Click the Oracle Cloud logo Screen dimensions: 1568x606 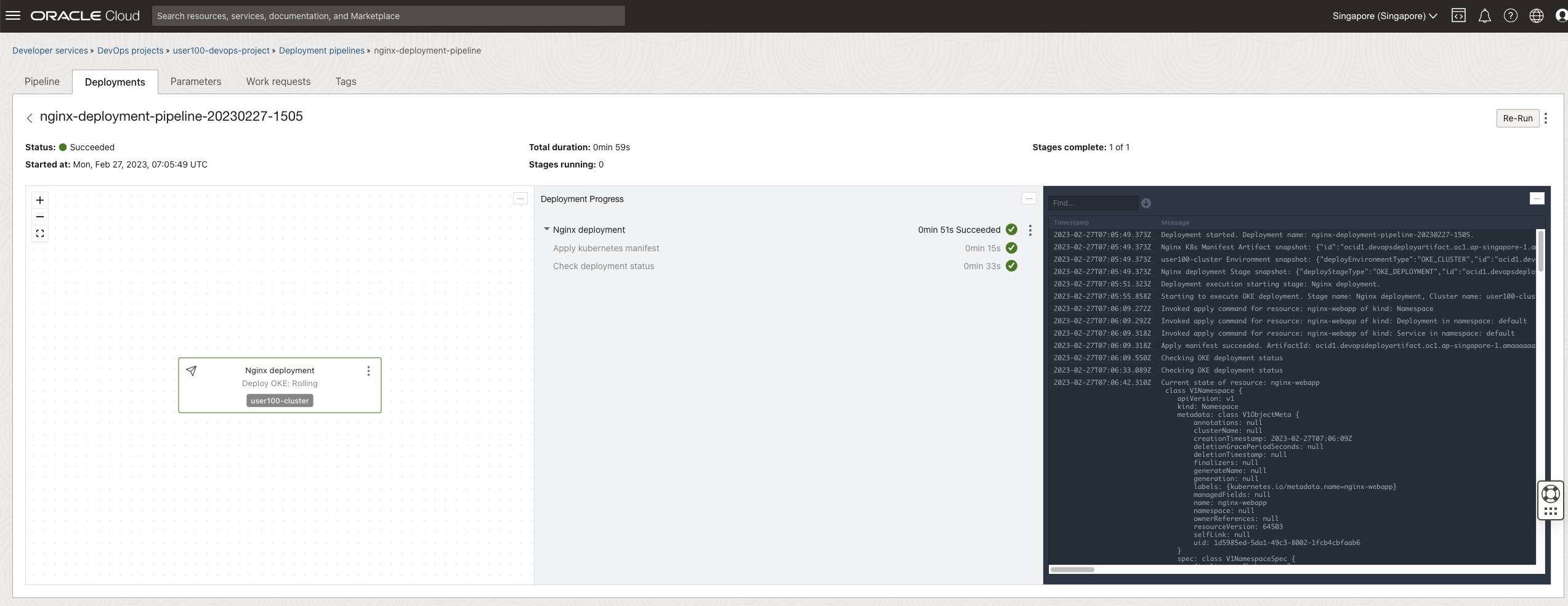click(86, 16)
